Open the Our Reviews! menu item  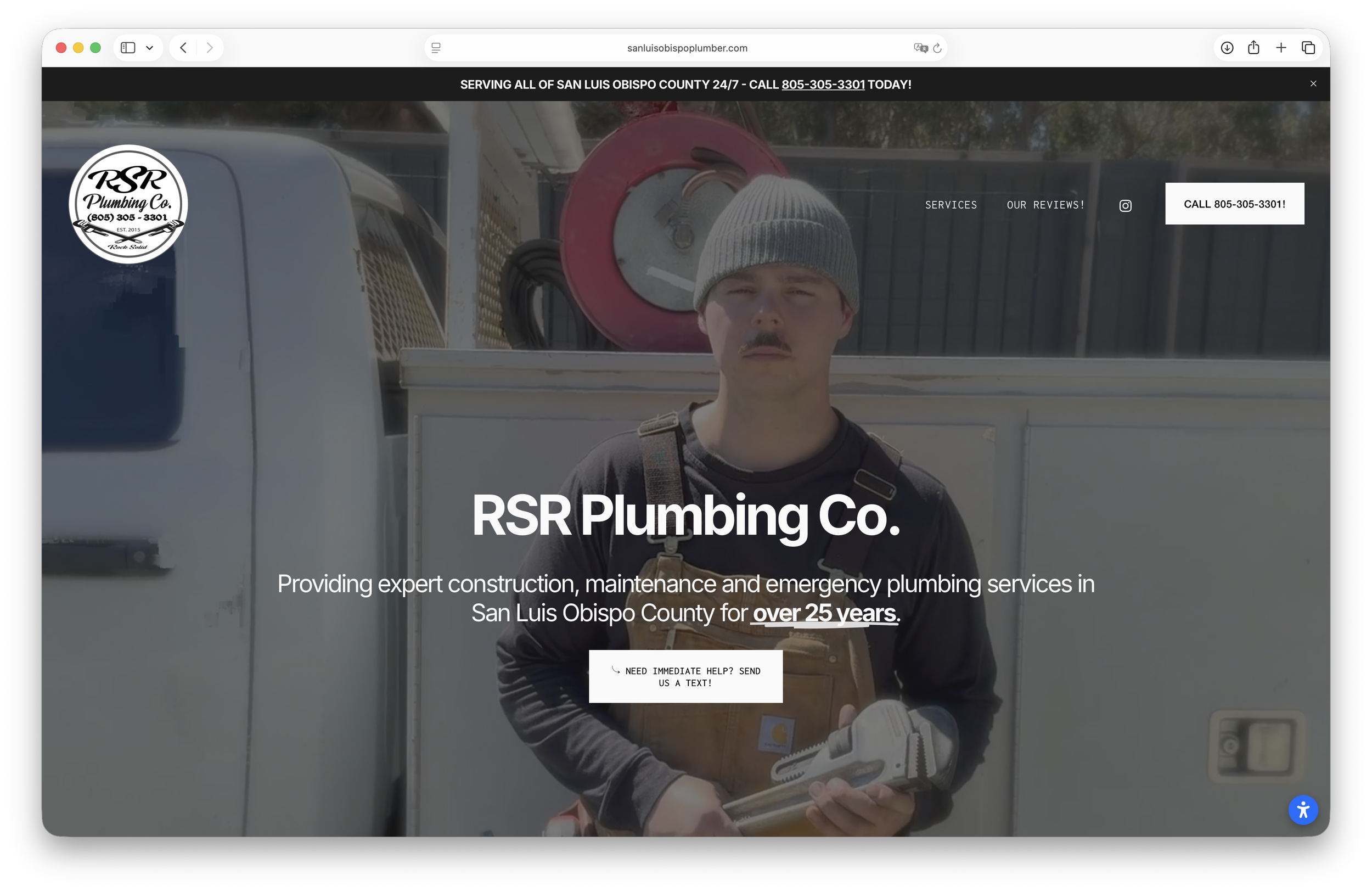1045,205
